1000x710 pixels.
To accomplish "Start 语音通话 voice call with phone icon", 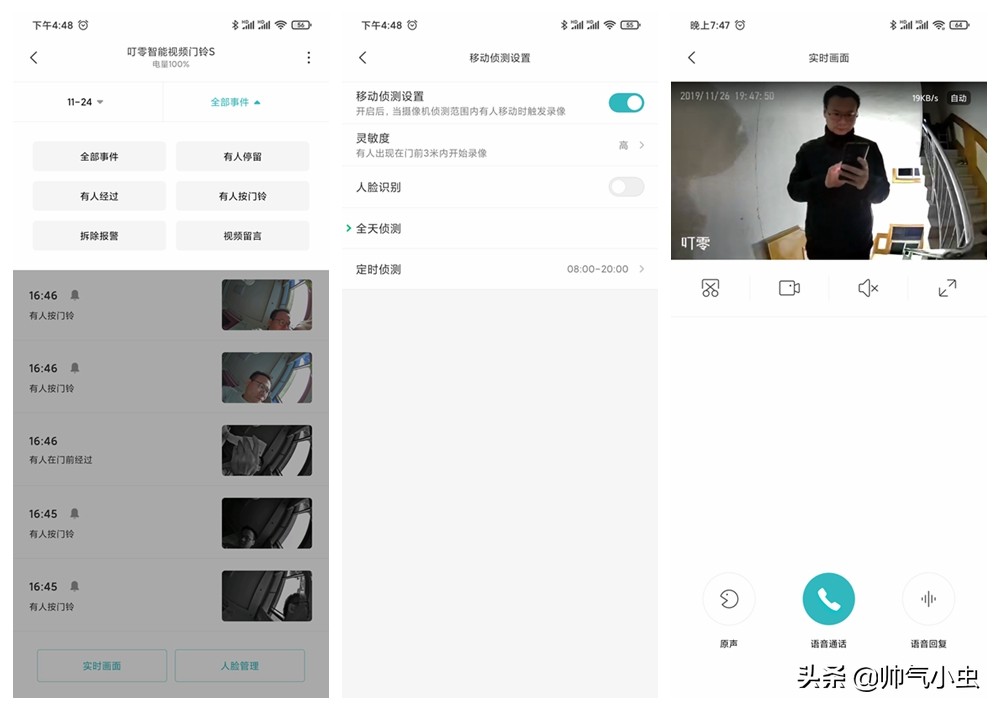I will click(828, 597).
